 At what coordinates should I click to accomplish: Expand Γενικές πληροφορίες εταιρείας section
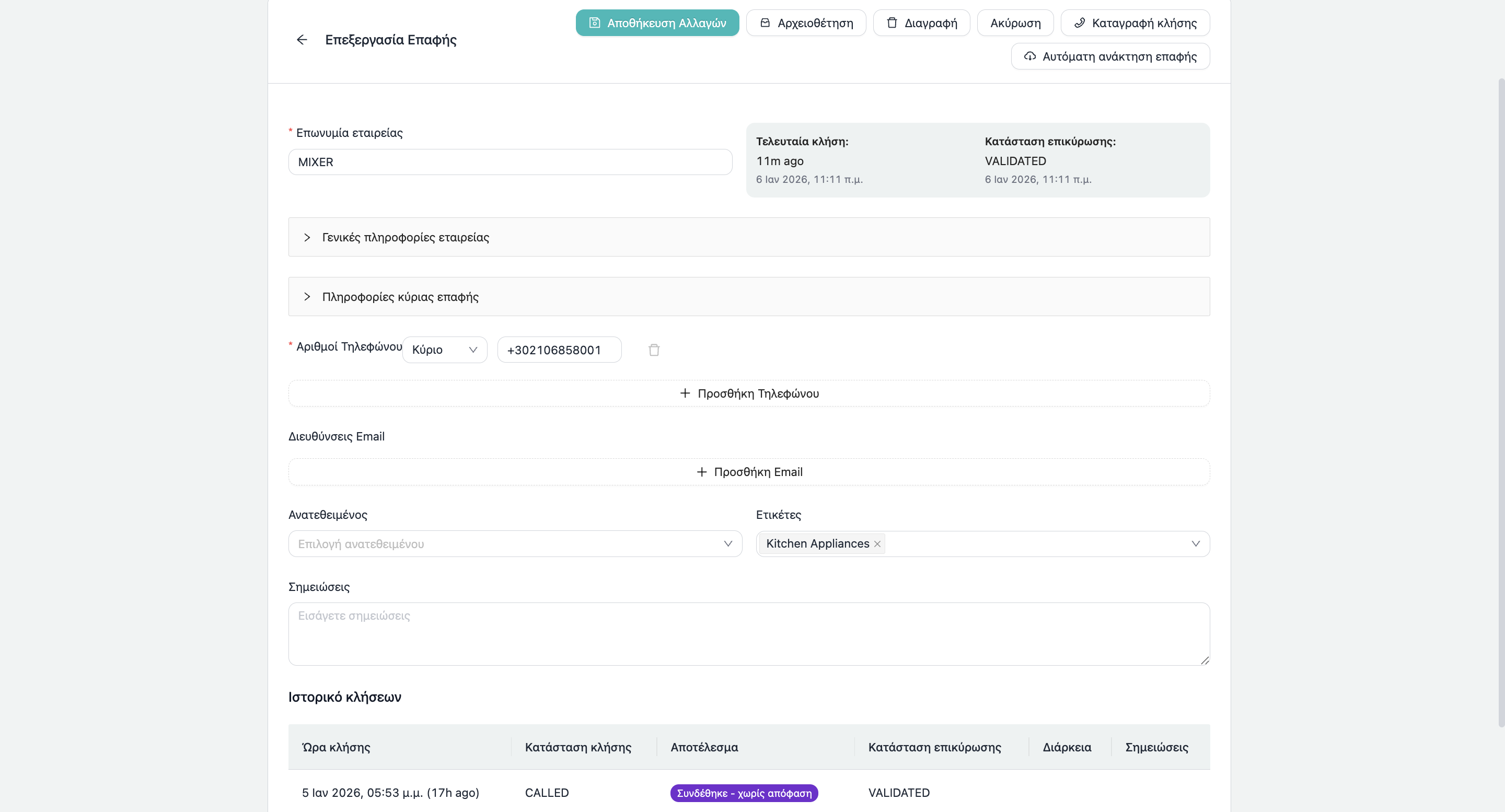click(x=406, y=237)
